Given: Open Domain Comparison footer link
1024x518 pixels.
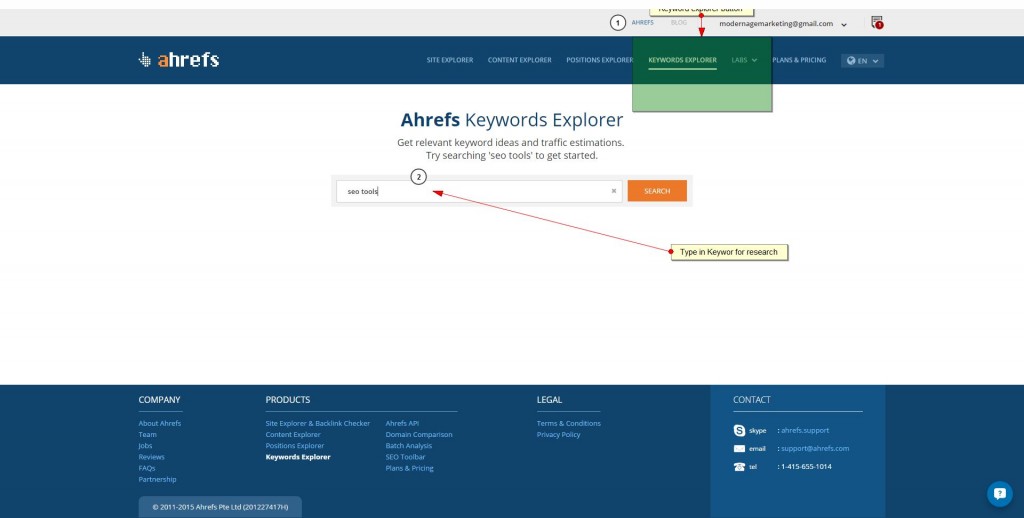Looking at the screenshot, I should tap(419, 434).
